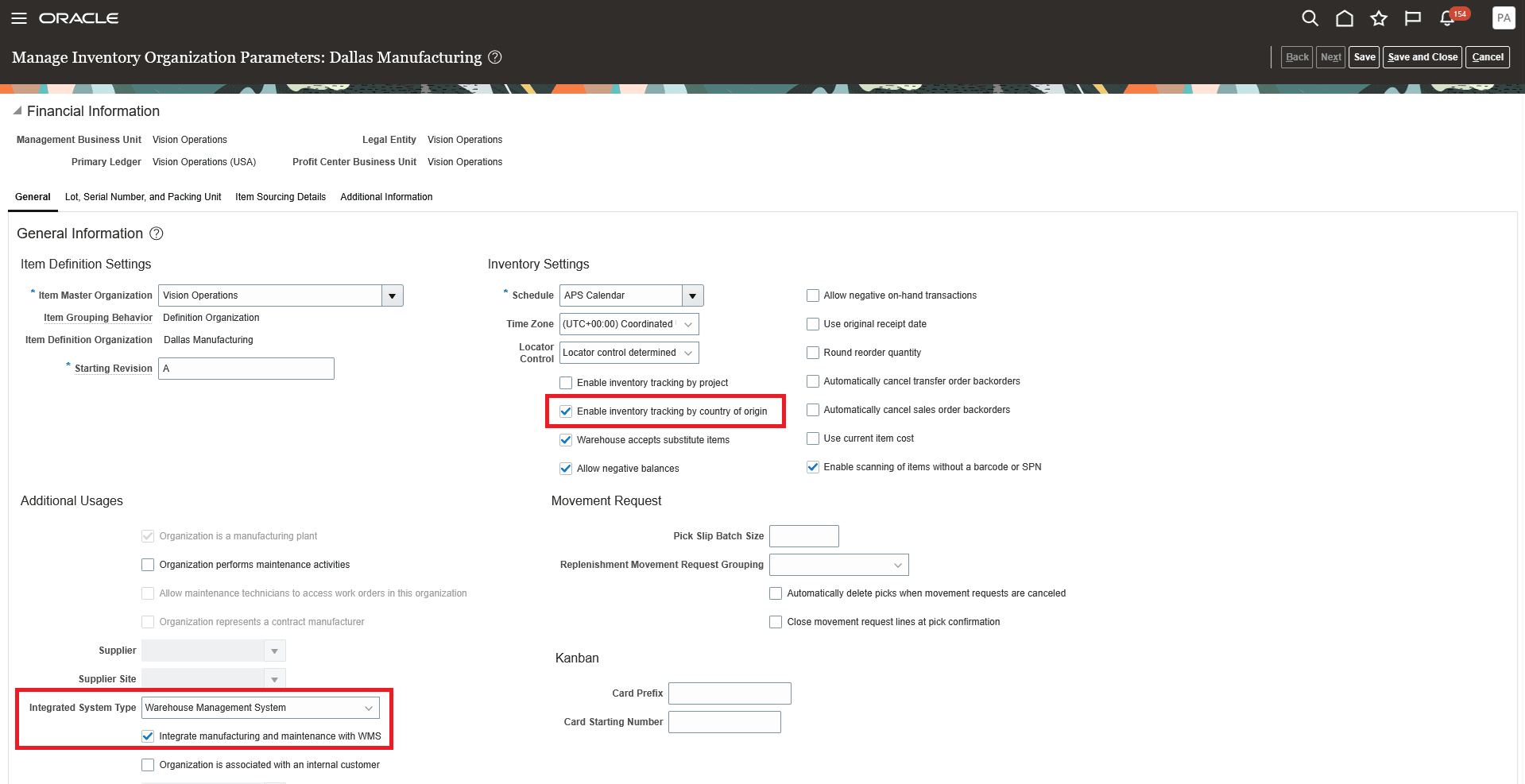Click the Save button
1525x784 pixels.
coord(1364,57)
